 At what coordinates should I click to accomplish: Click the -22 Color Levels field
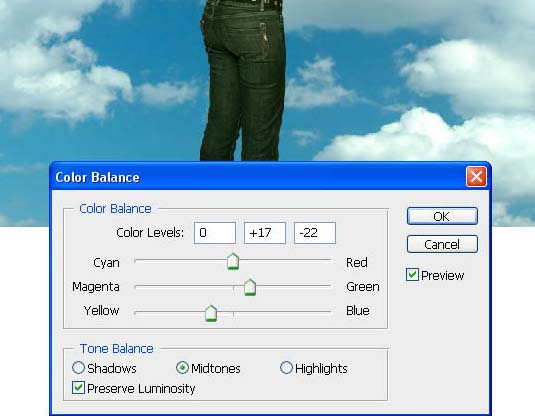(x=315, y=233)
